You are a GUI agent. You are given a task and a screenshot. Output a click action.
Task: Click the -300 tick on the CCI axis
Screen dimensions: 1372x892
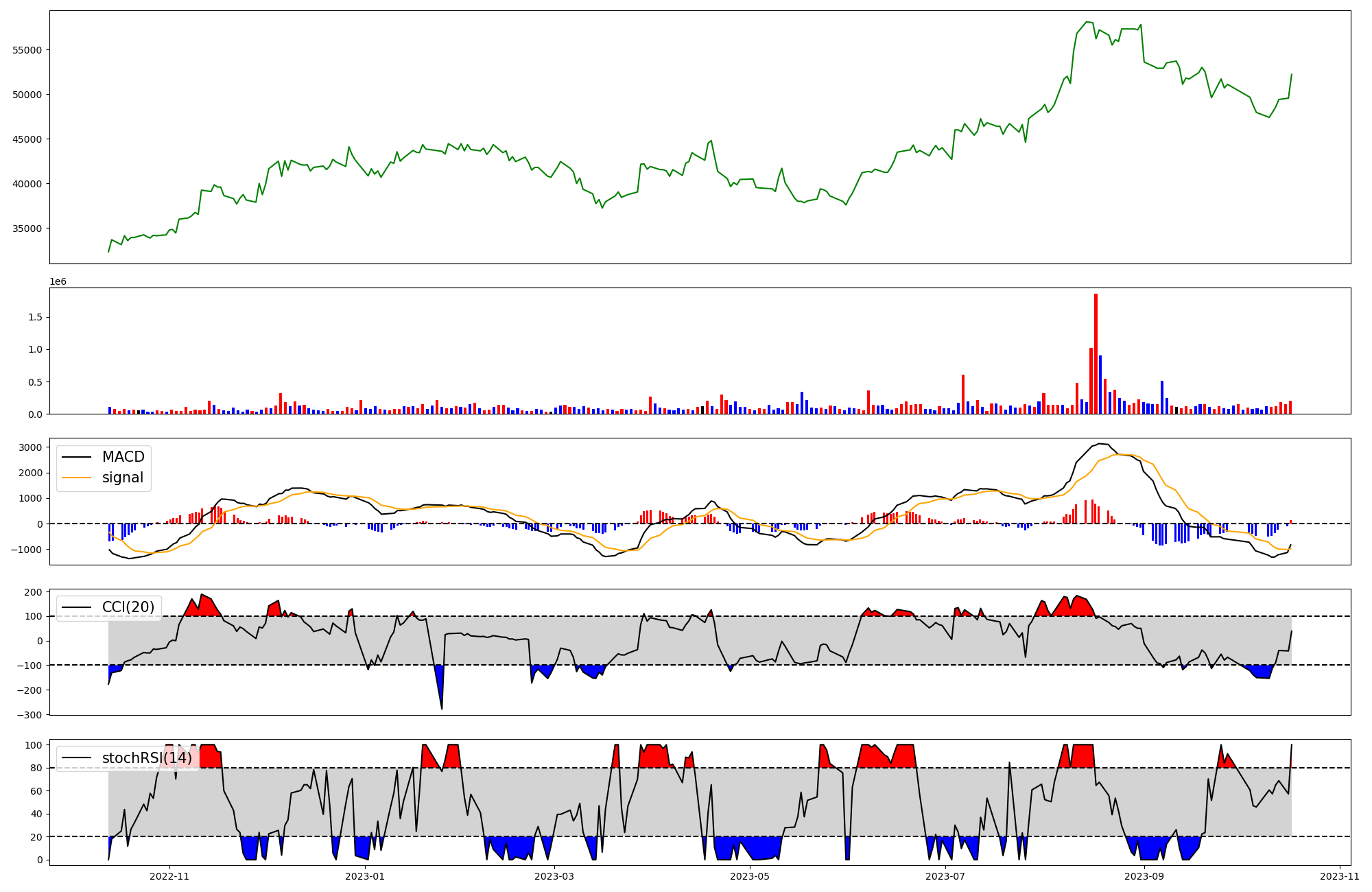(30, 714)
